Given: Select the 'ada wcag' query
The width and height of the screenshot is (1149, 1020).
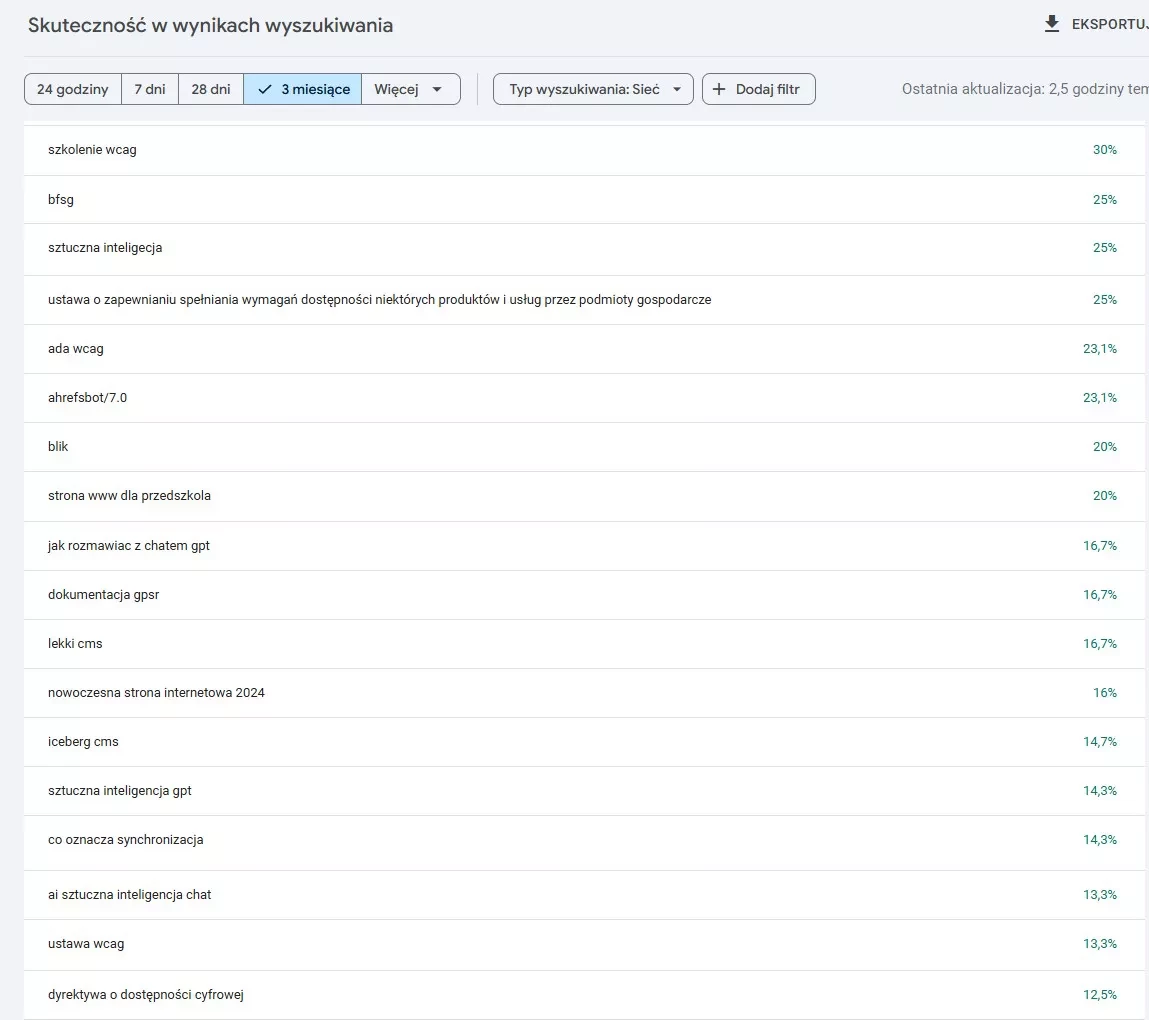Looking at the screenshot, I should [x=584, y=349].
